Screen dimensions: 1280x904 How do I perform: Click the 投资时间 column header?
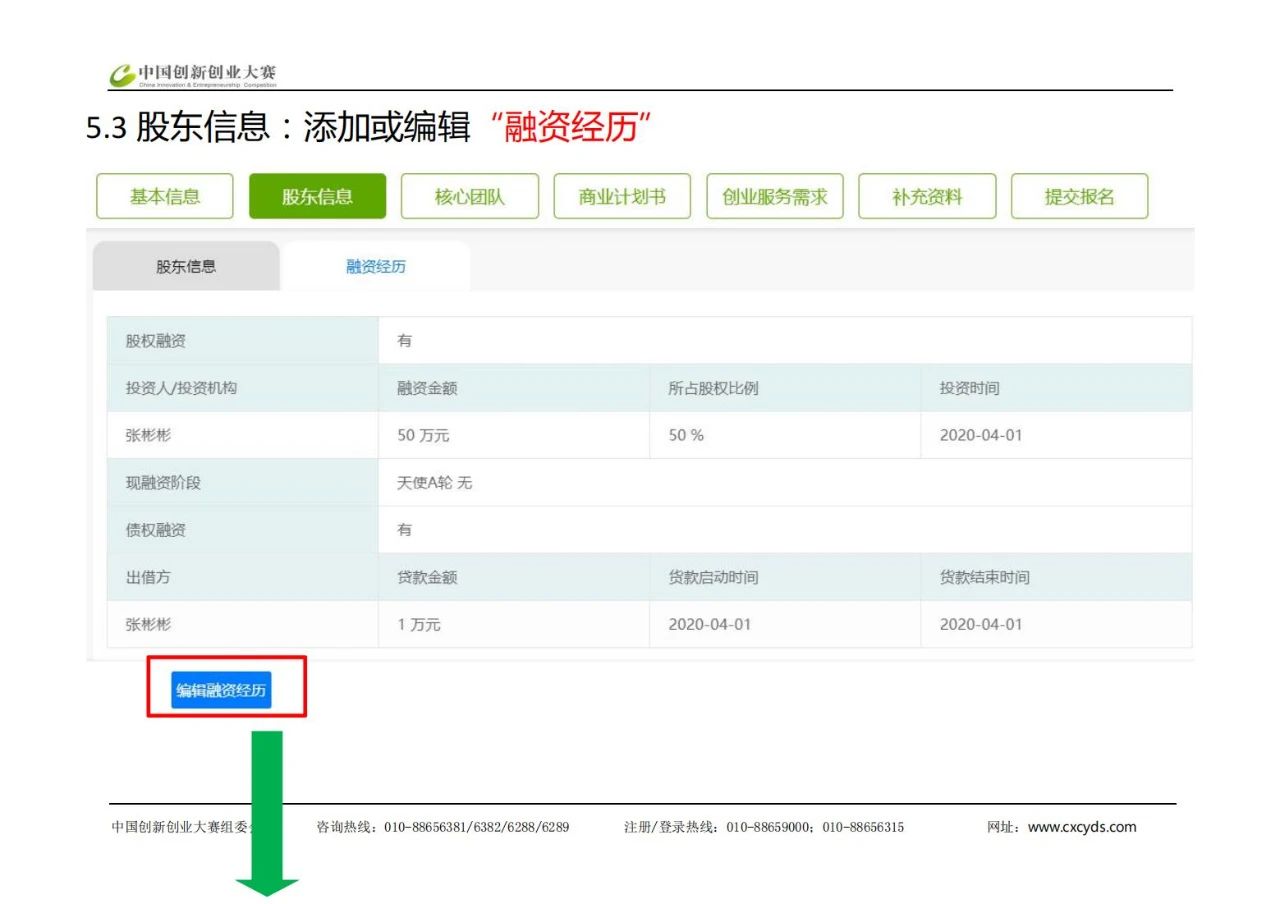(x=969, y=389)
